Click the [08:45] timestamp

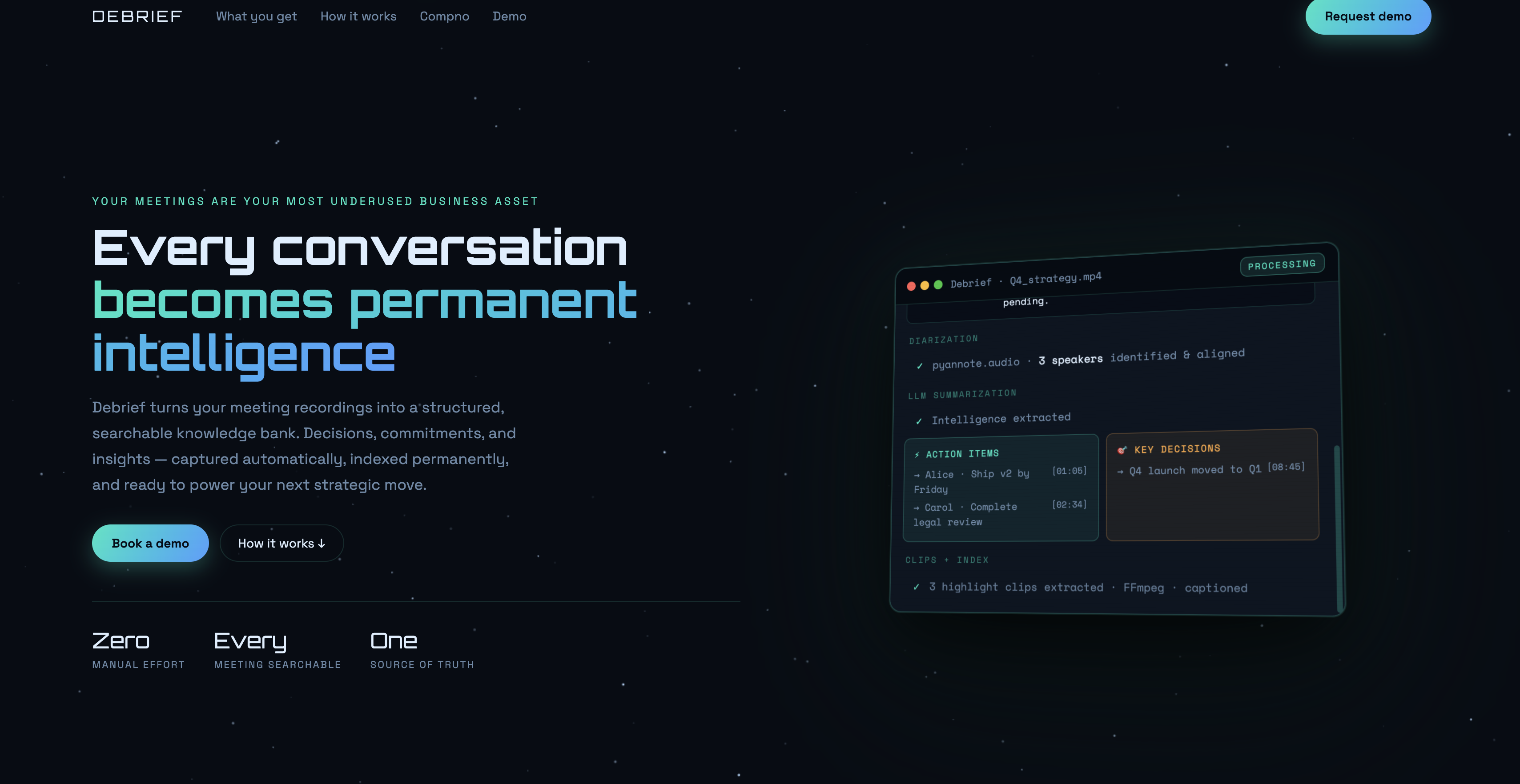pos(1286,467)
